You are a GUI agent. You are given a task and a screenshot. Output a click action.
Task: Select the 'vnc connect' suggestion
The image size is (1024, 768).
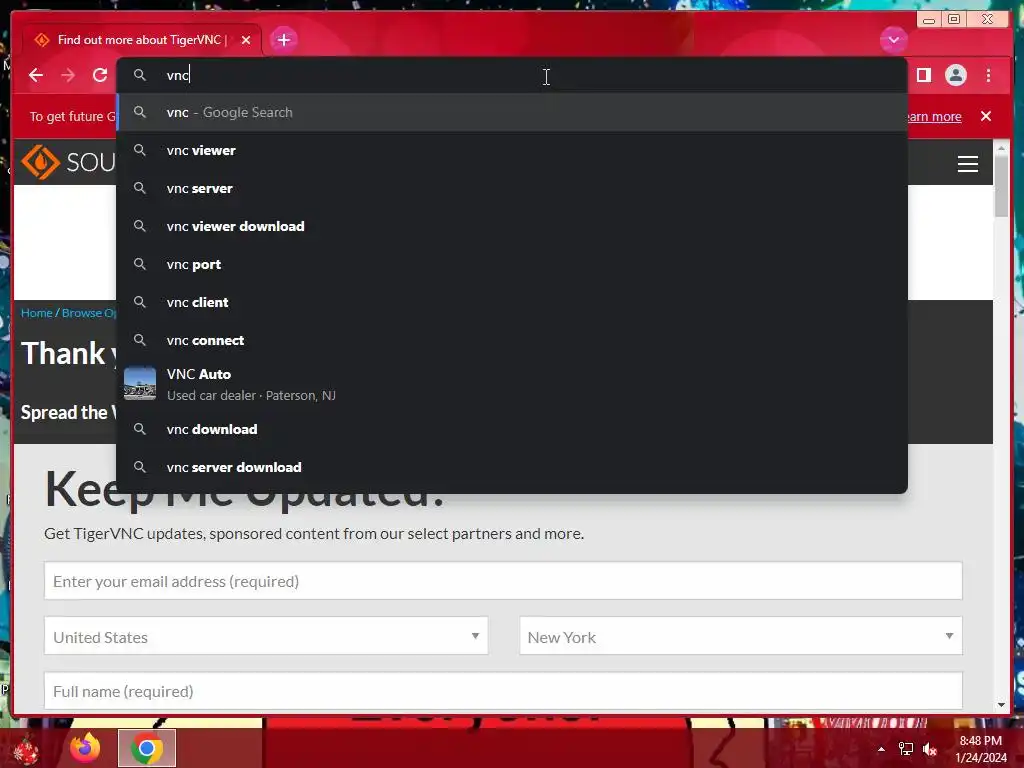512,340
